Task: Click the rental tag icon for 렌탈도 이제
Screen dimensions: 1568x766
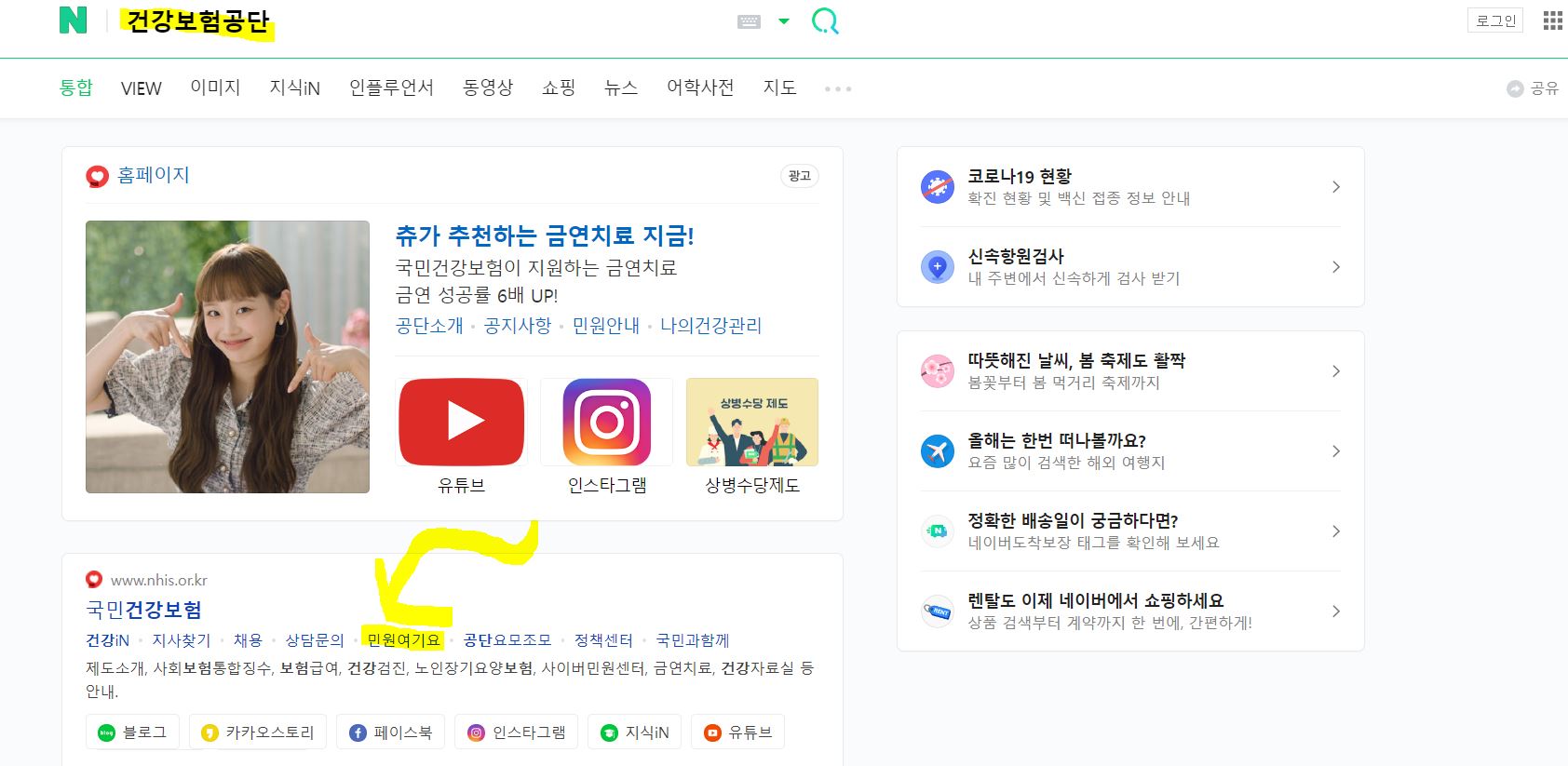Action: click(x=938, y=611)
